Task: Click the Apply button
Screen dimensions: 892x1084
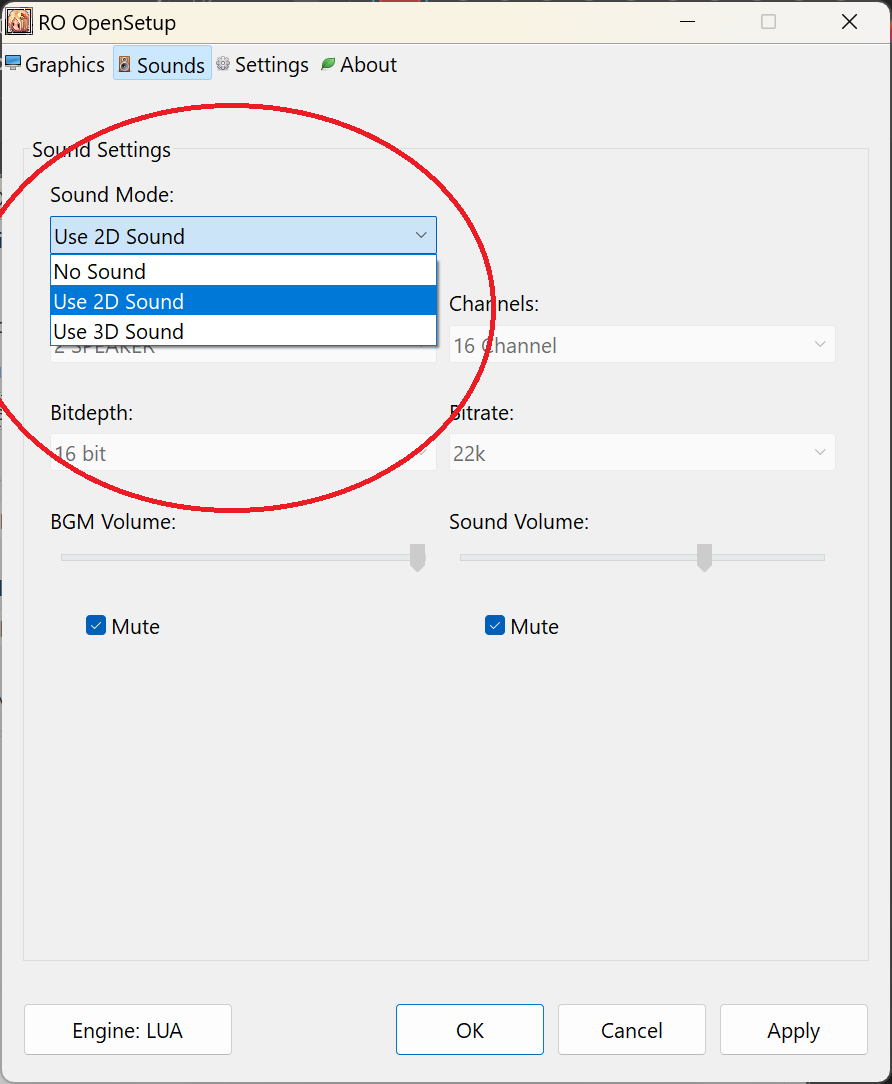Action: [x=793, y=1030]
